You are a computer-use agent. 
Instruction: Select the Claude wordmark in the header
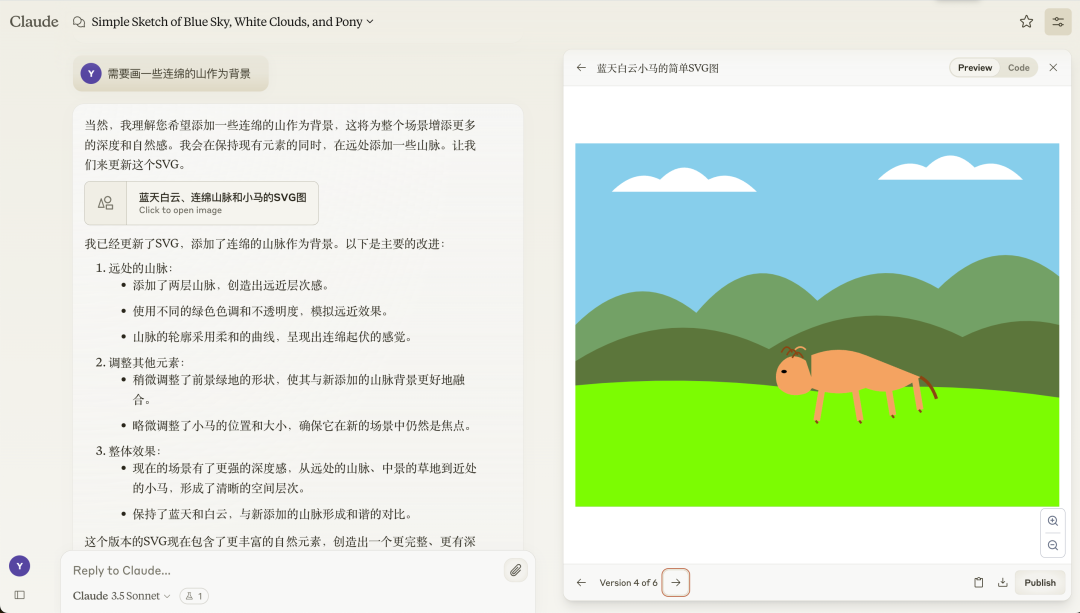34,21
